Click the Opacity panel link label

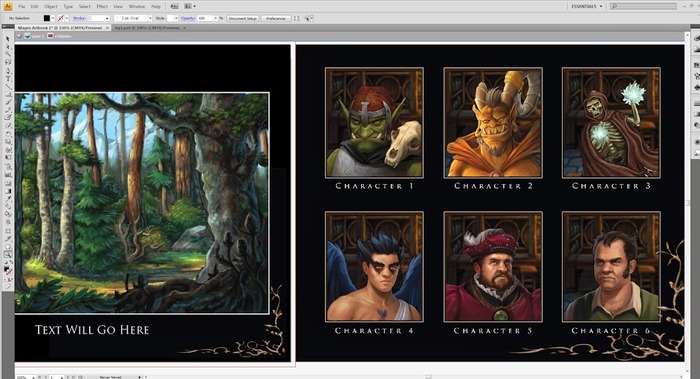(188, 18)
